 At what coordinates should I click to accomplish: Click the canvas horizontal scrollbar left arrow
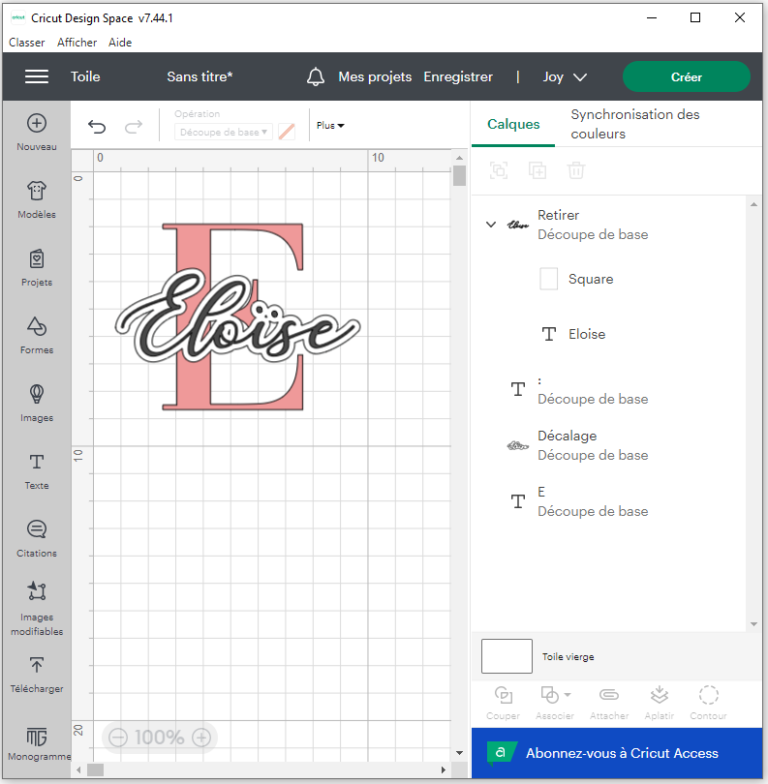(x=78, y=770)
